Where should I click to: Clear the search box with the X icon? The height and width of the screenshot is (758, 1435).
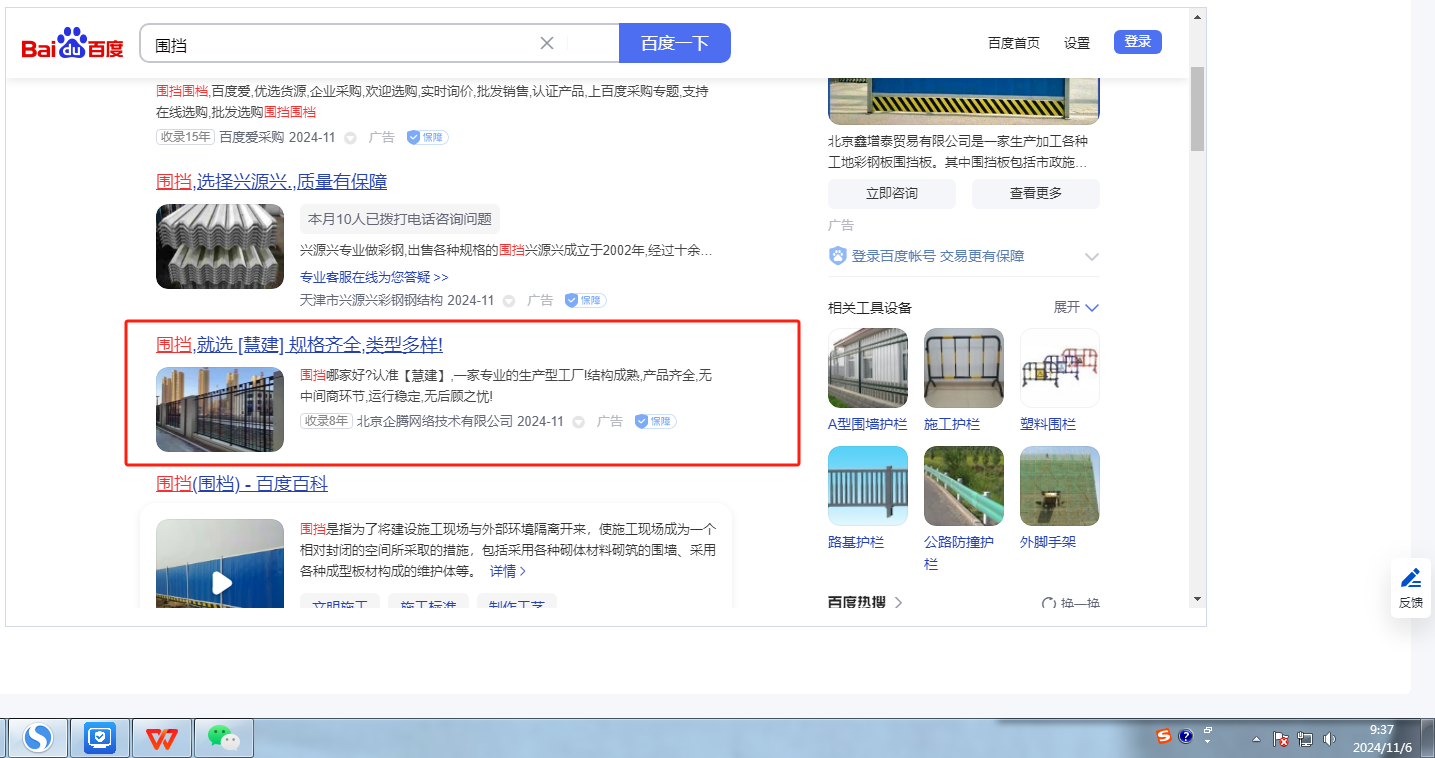coord(547,43)
